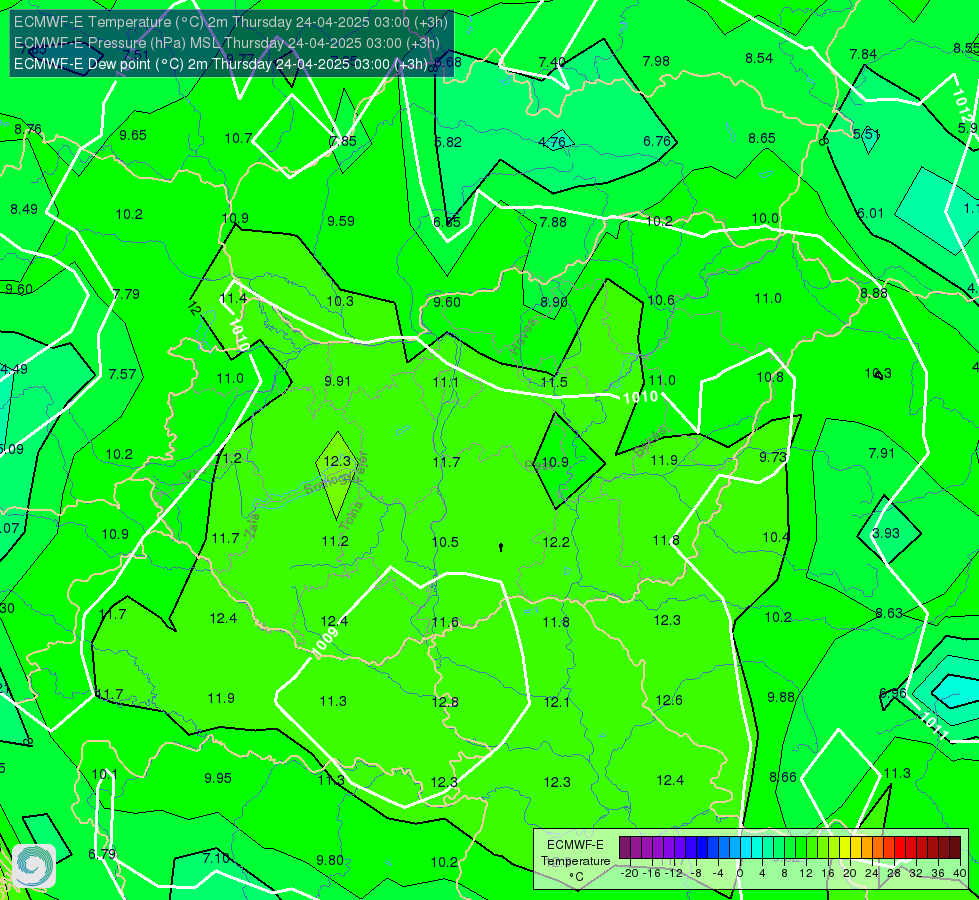Click the 7.84 temperature value
The image size is (979, 900).
pos(863,55)
